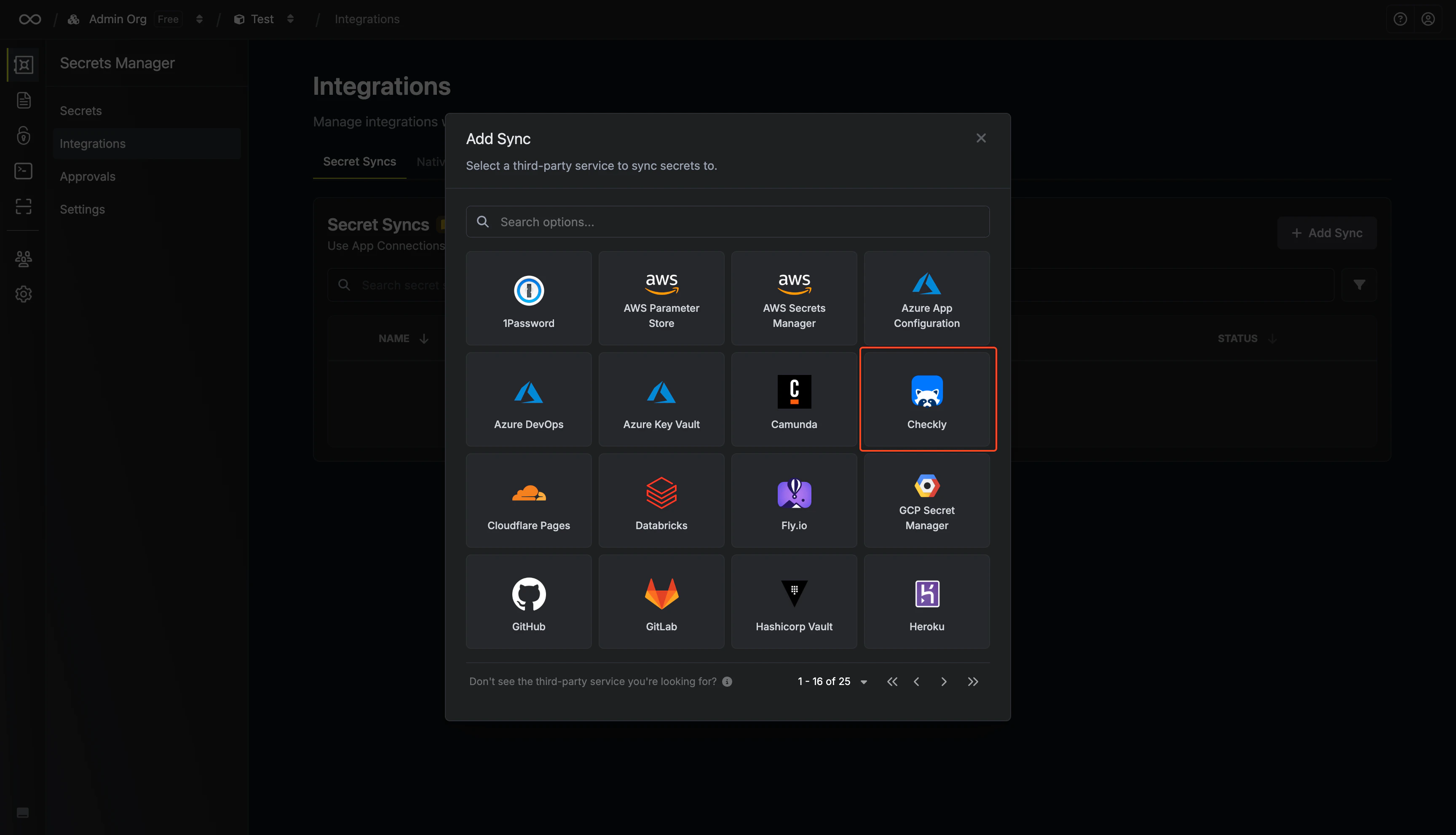Jump to first page of services

[892, 682]
